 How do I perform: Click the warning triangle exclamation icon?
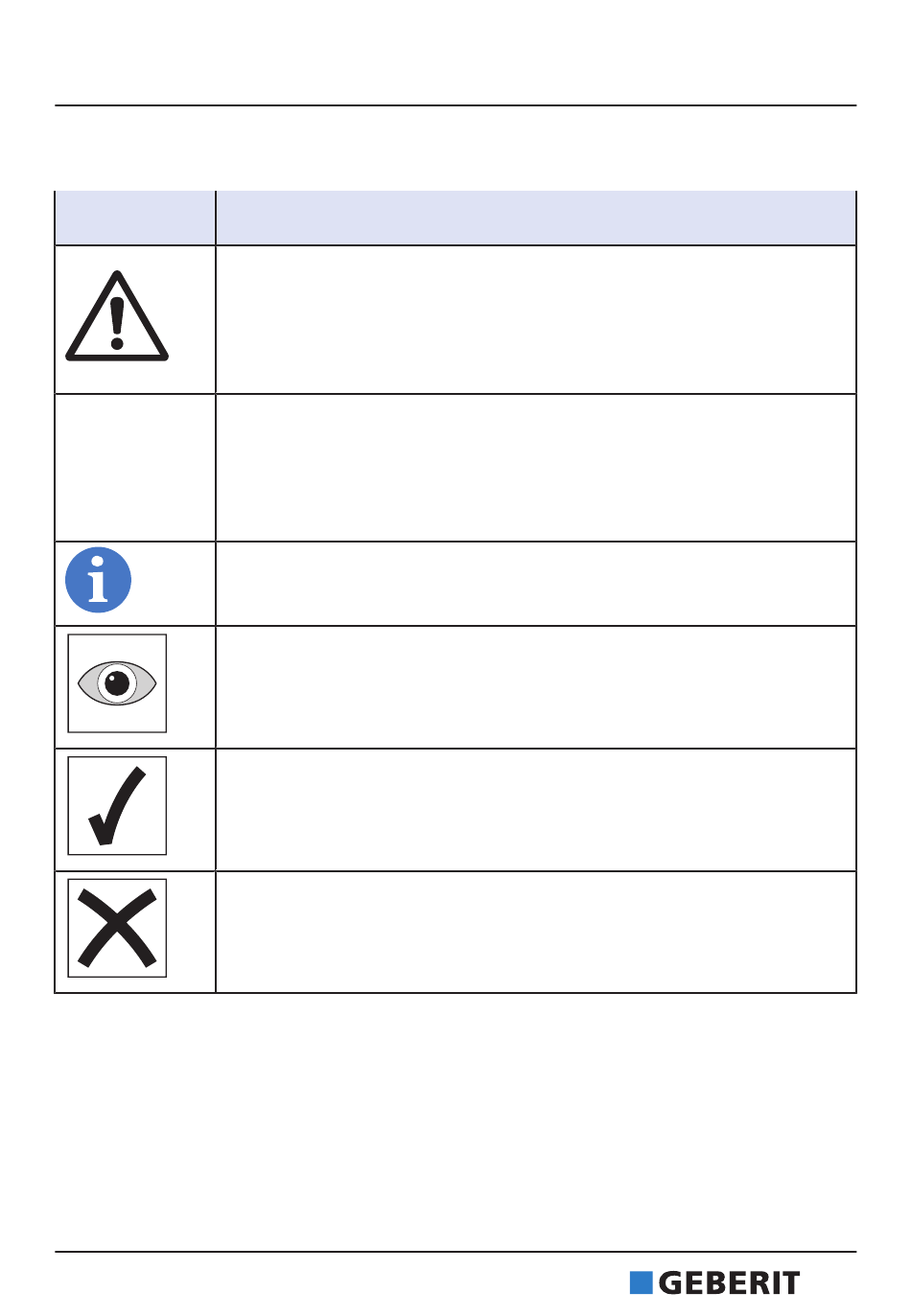pyautogui.click(x=117, y=316)
